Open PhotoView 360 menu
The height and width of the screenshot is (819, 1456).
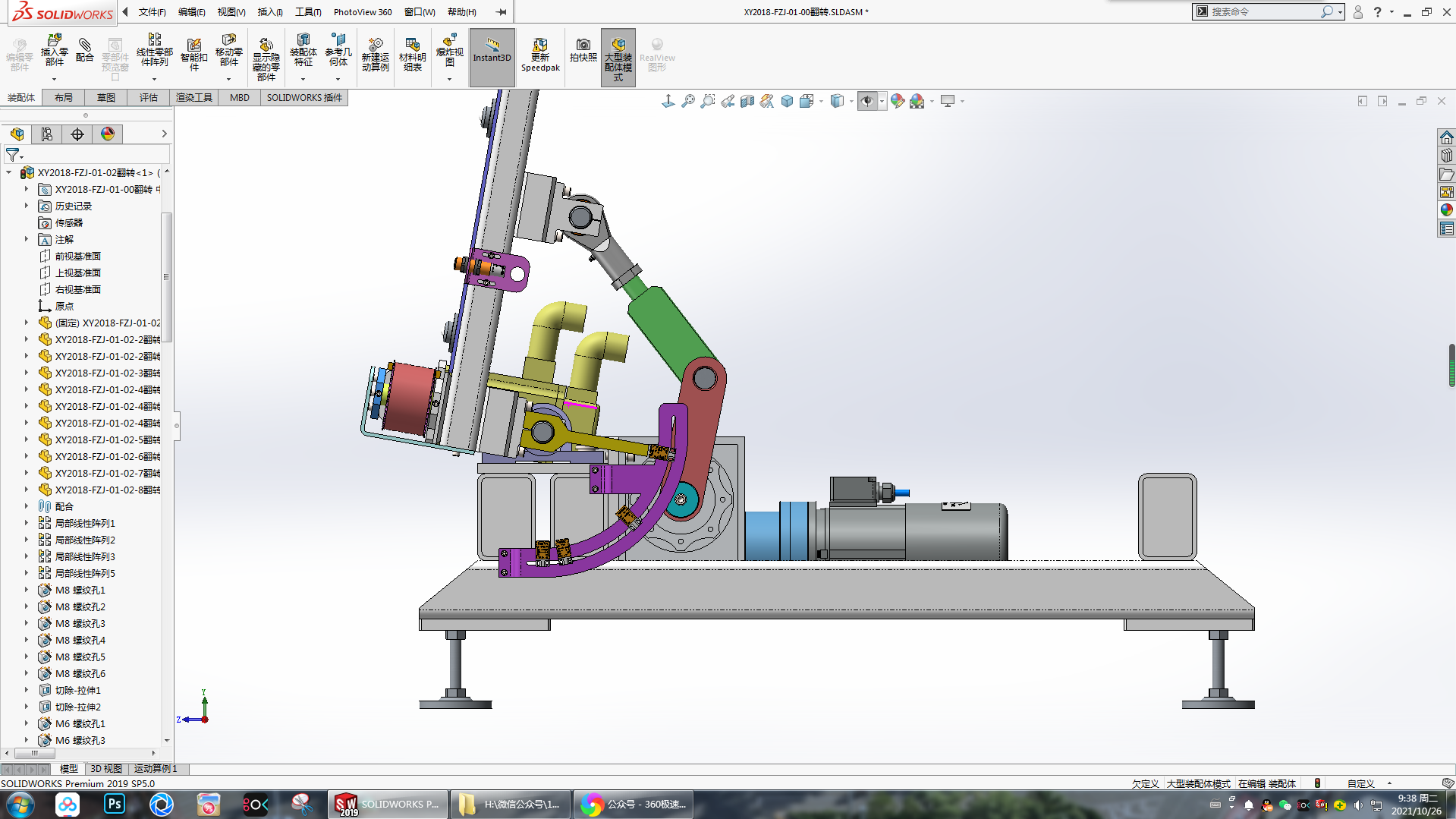click(363, 12)
